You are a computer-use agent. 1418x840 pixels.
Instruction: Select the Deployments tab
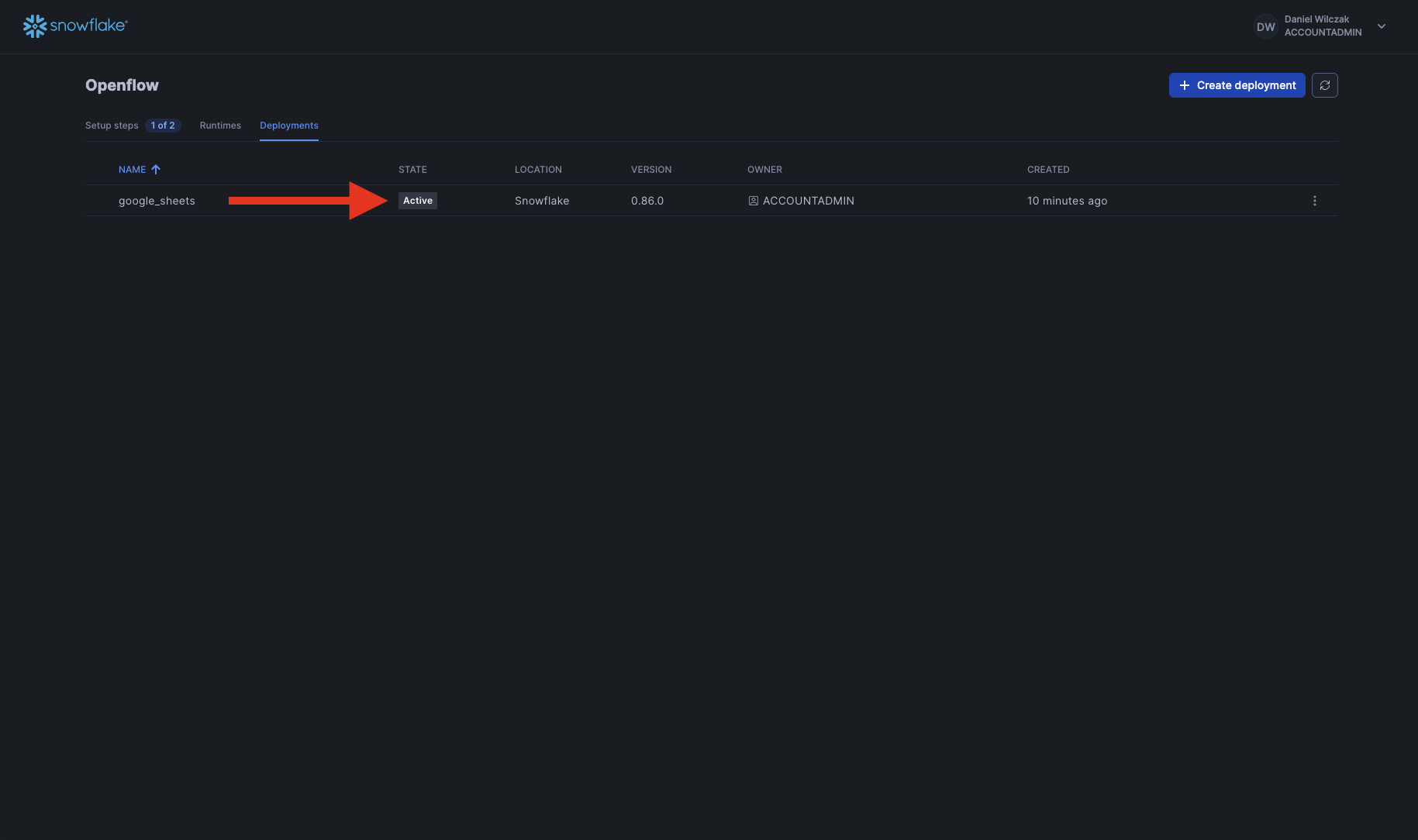288,126
